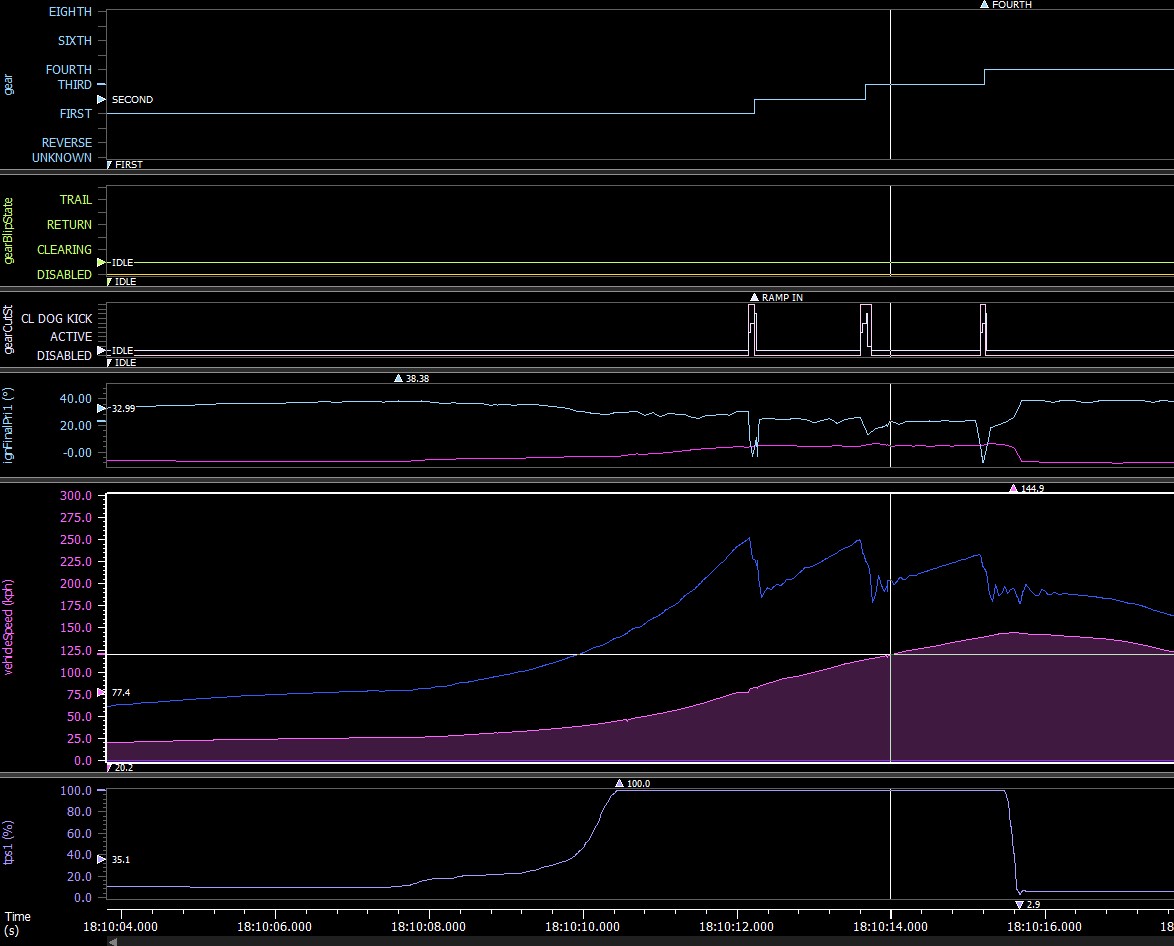
Task: Click the 20.2 speed minimum marker
Action: 109,768
